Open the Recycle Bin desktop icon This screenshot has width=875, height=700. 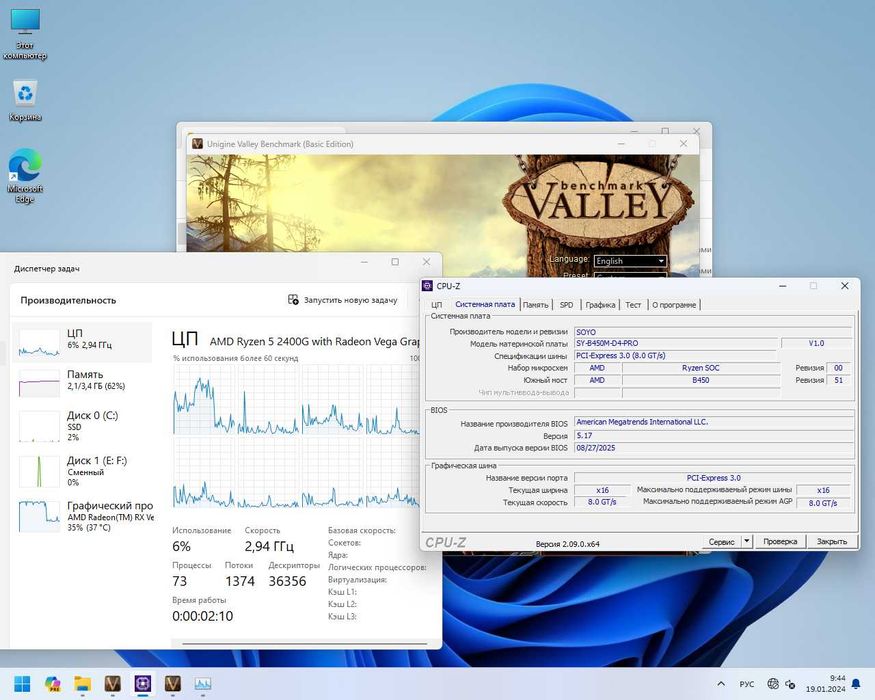(25, 100)
